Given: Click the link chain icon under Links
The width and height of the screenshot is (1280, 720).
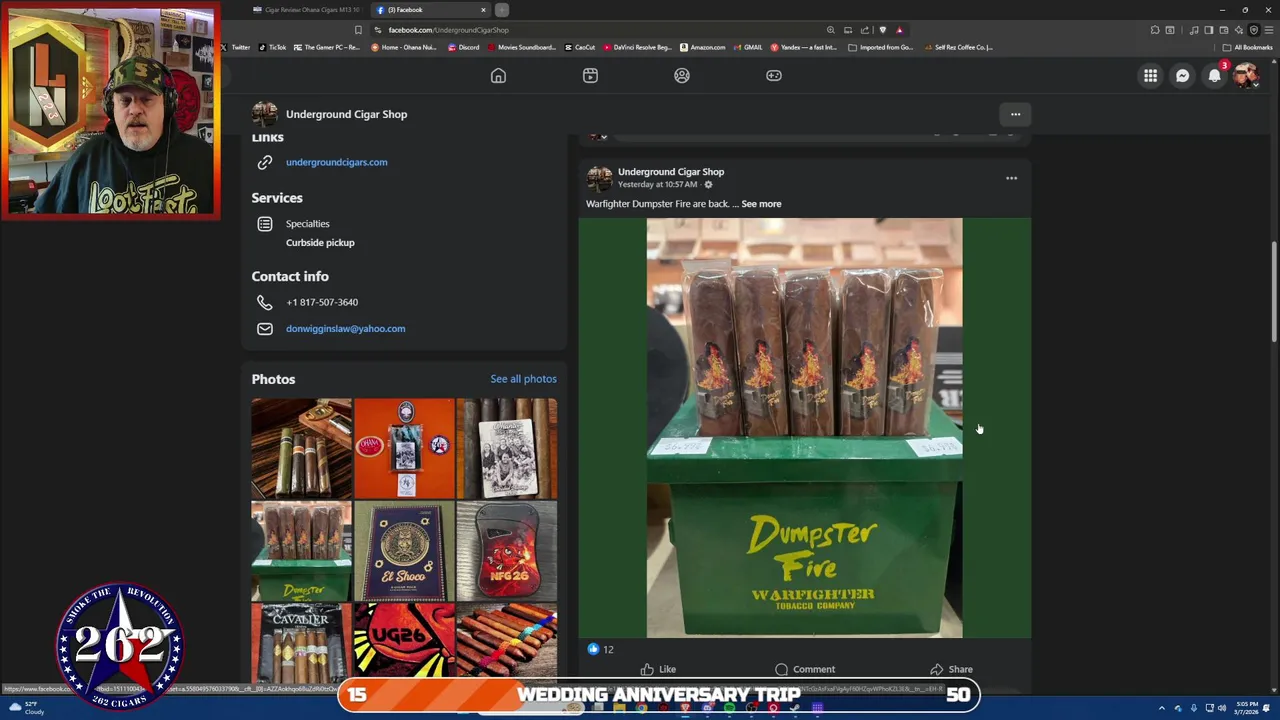Looking at the screenshot, I should tap(265, 162).
